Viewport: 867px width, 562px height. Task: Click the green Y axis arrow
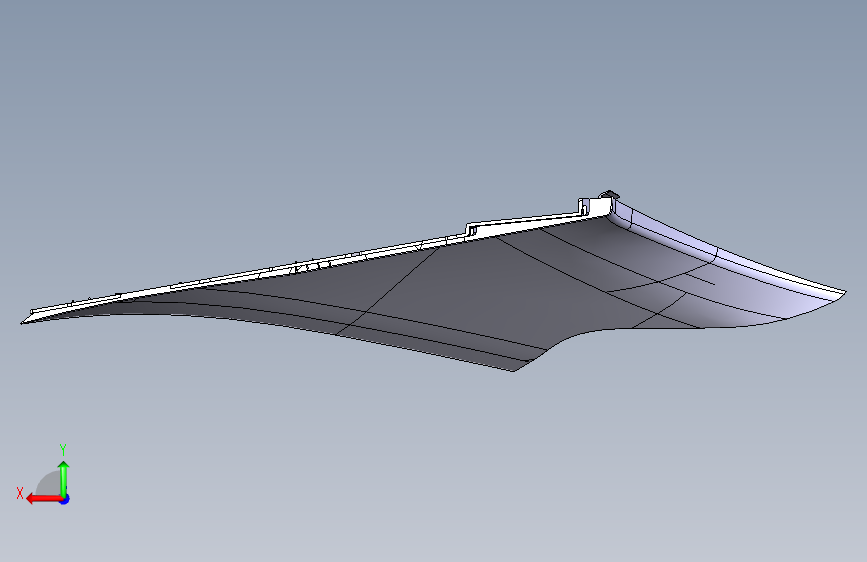(x=64, y=479)
